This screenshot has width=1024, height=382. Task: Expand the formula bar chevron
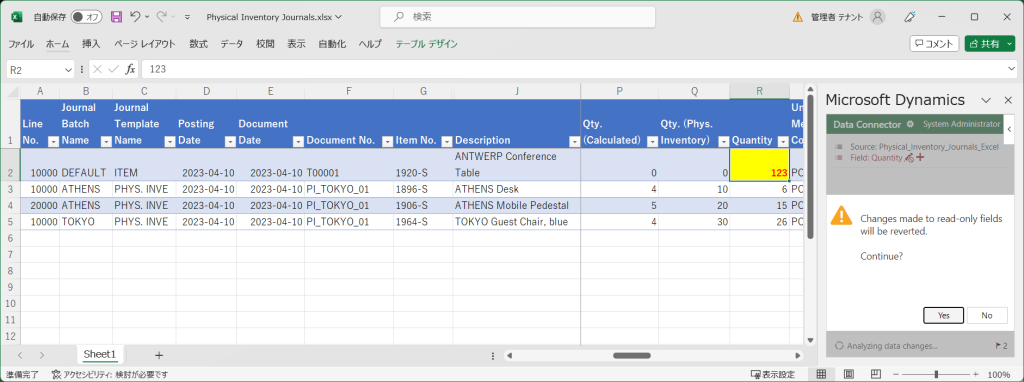1011,69
